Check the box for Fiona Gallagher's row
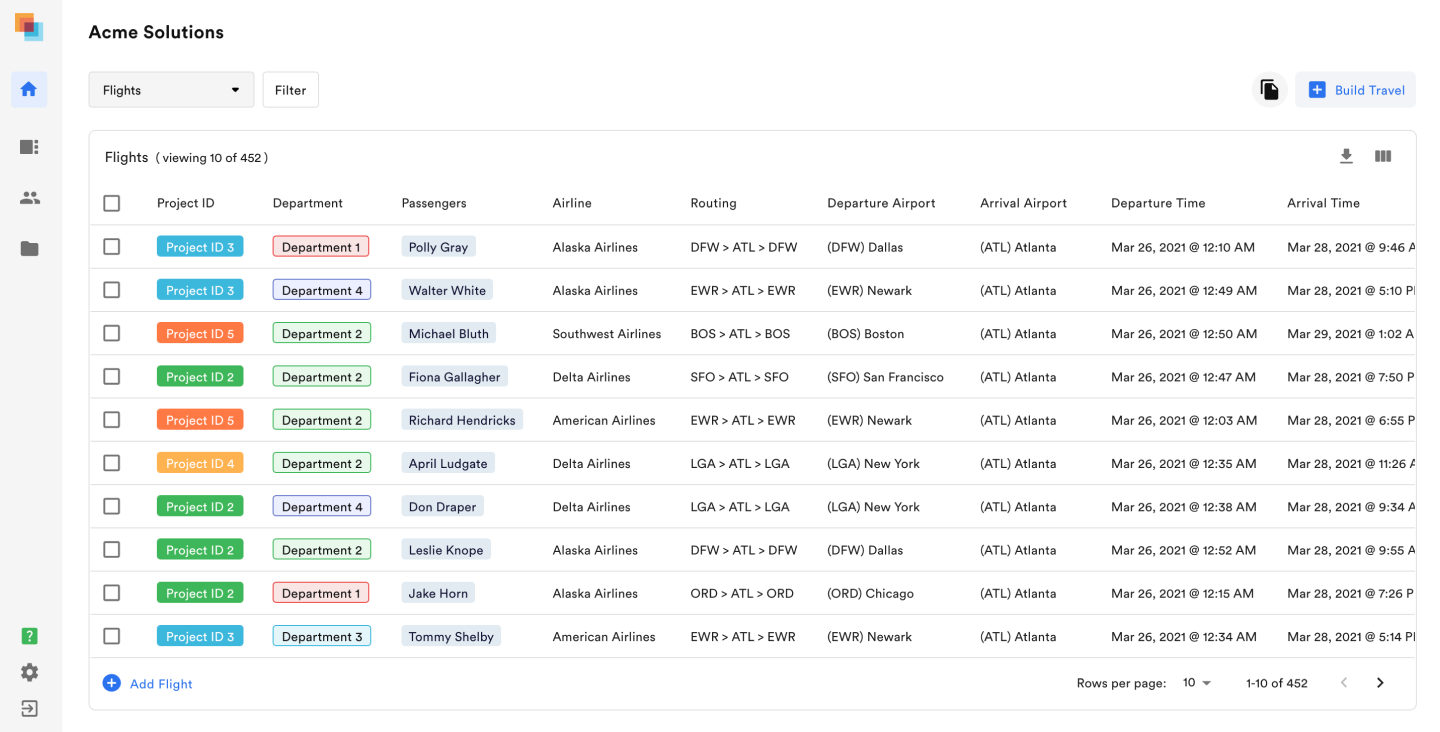Screen dimensions: 1440x732 coord(112,376)
